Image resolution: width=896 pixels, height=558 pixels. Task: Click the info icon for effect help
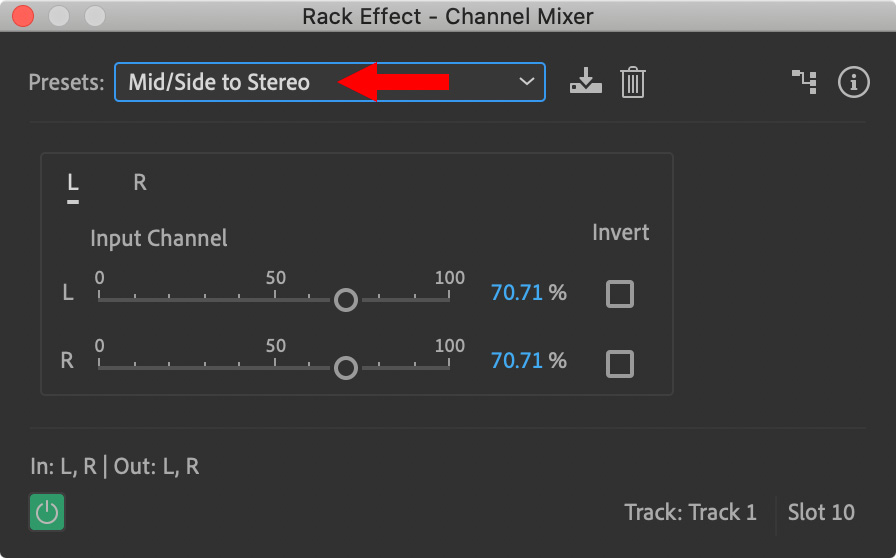point(854,82)
